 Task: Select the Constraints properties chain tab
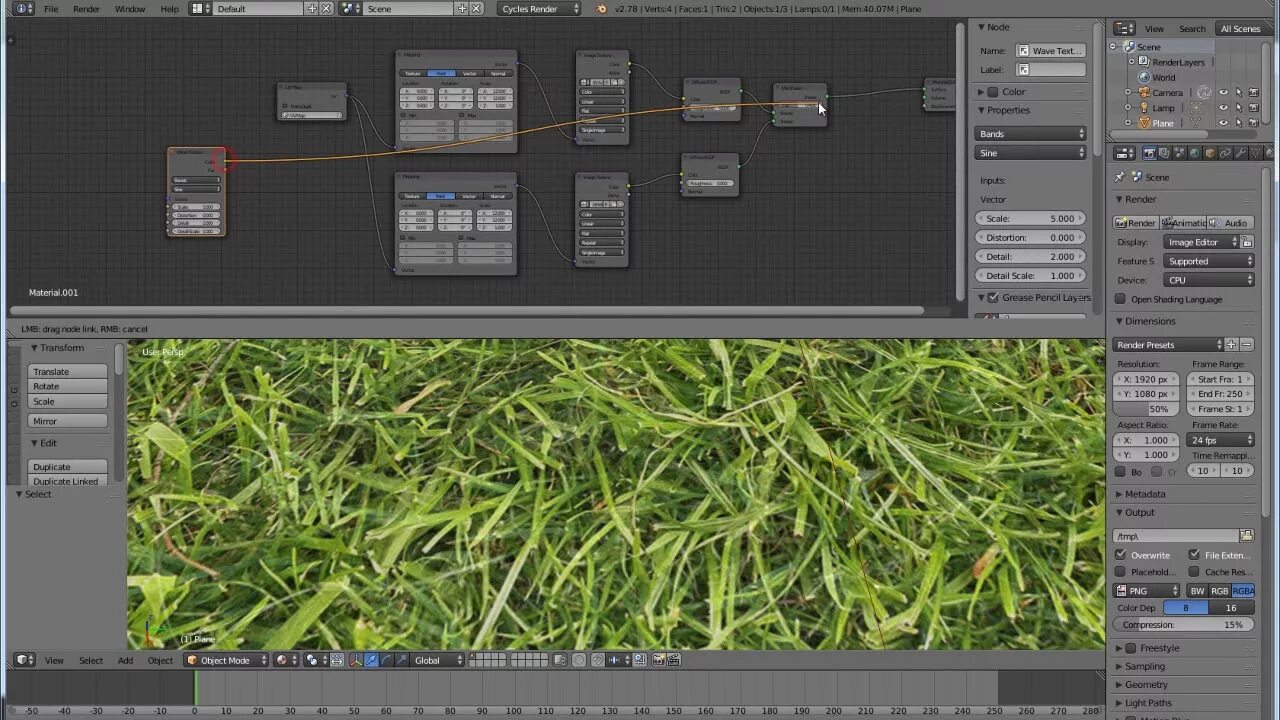[1224, 153]
